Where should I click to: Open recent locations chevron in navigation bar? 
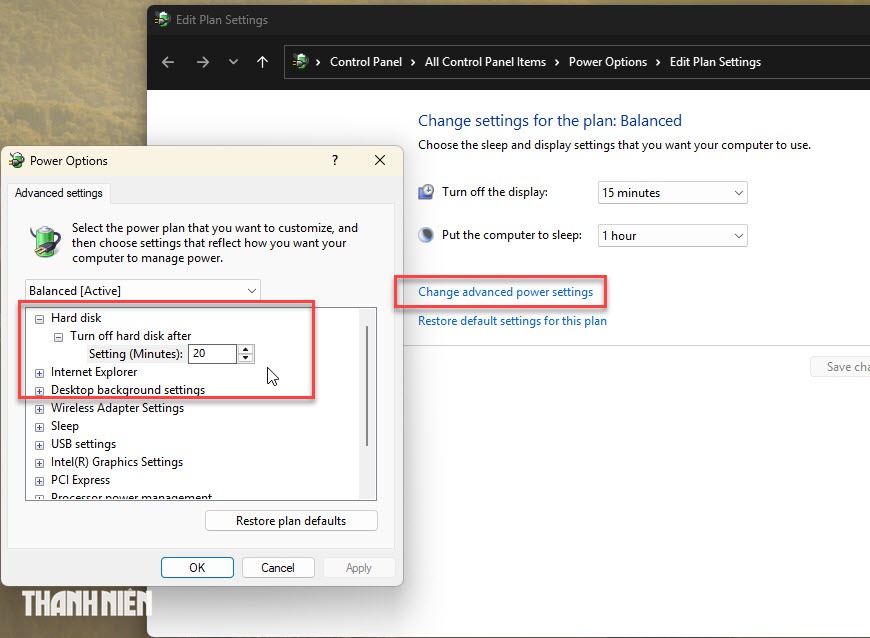[234, 62]
